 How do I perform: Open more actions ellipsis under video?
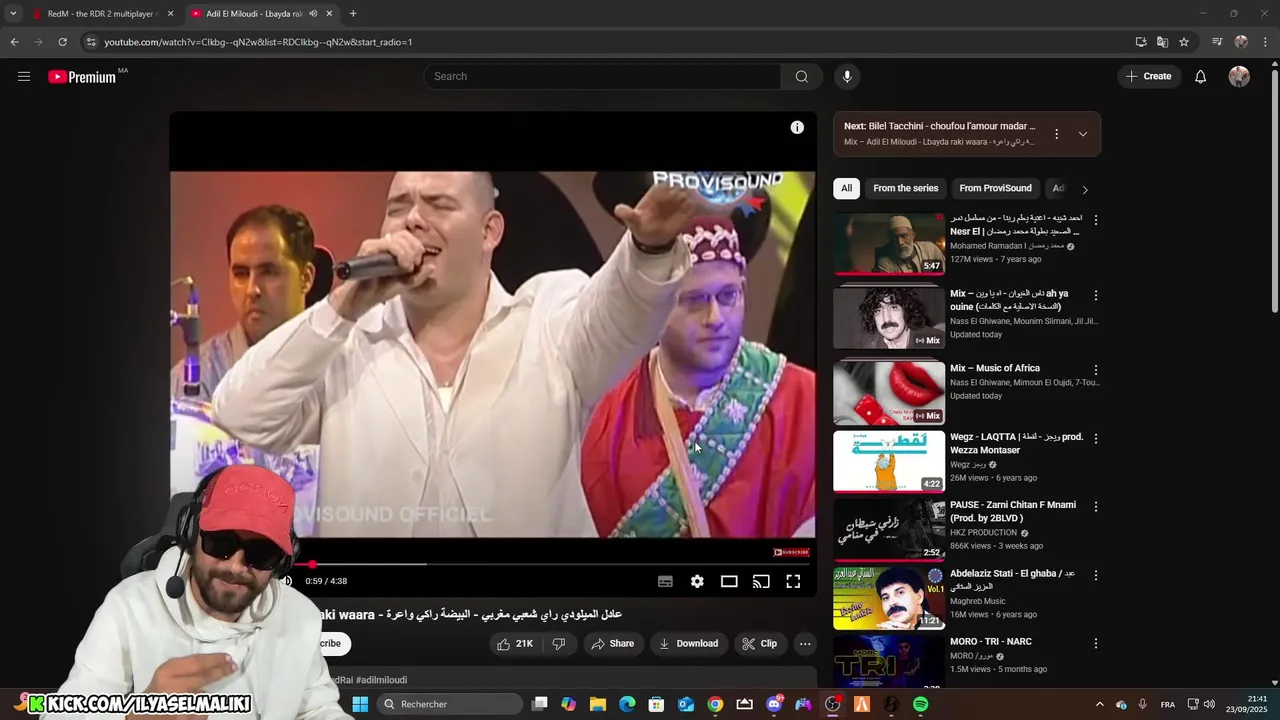(805, 644)
